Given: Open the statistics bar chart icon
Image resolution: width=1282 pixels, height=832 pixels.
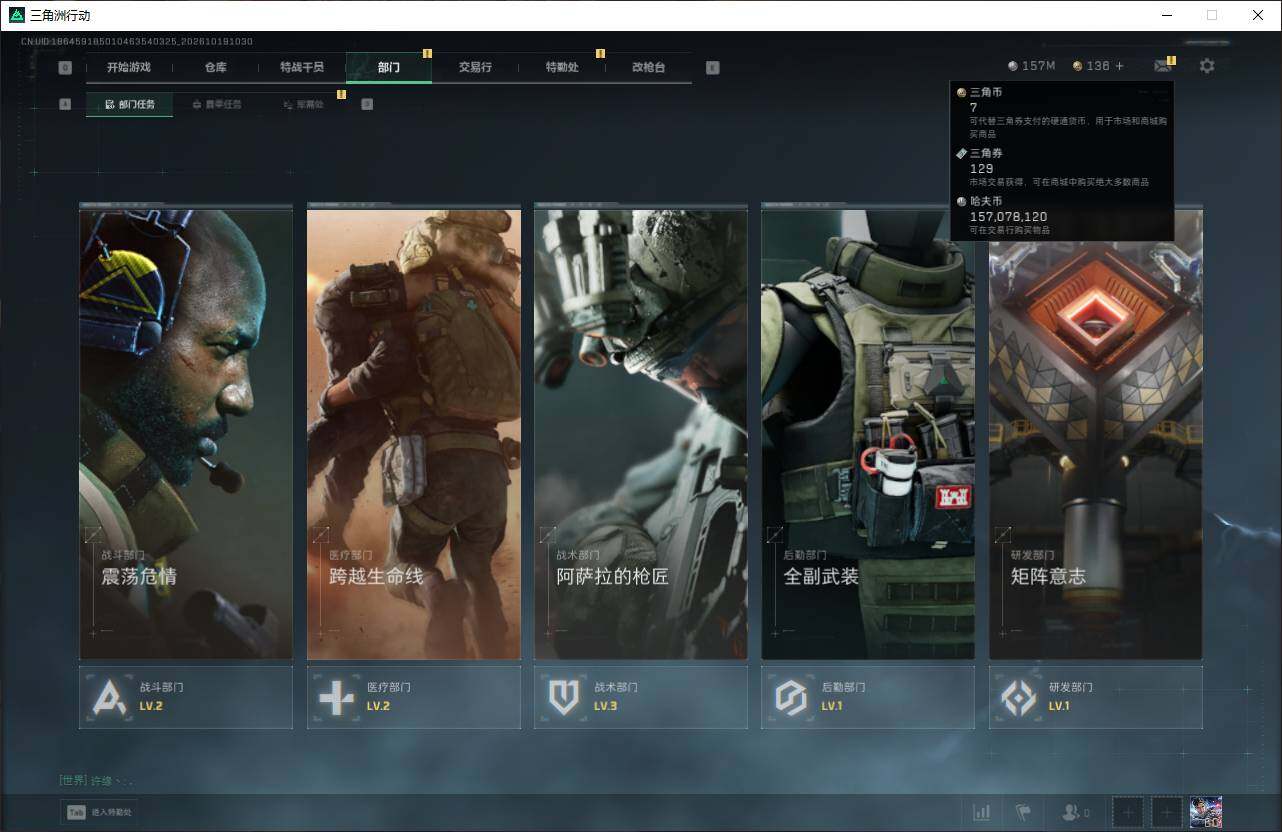Looking at the screenshot, I should [x=982, y=813].
